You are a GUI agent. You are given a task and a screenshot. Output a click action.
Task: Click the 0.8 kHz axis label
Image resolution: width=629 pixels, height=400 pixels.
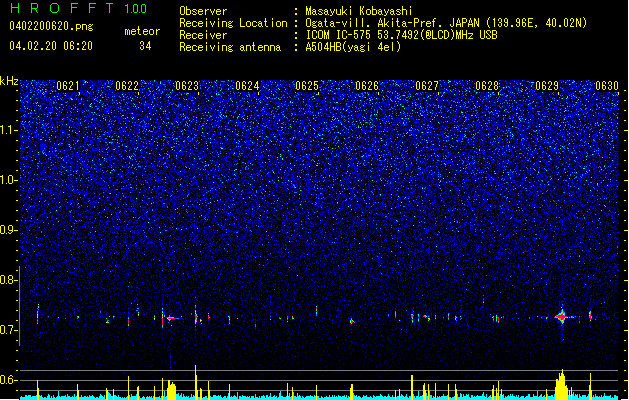(9, 280)
